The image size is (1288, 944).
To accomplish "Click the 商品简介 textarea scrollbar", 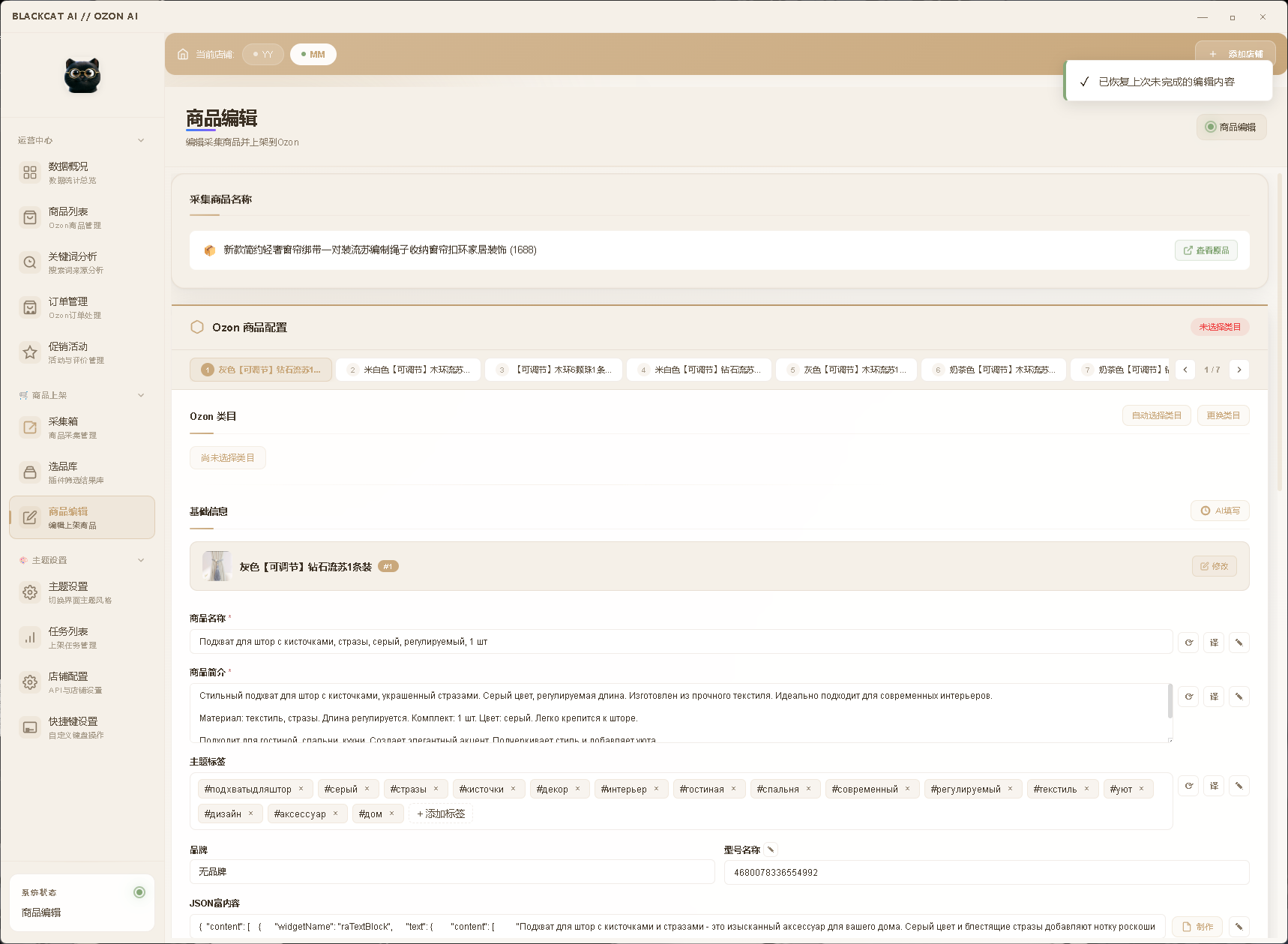I will 1170,701.
